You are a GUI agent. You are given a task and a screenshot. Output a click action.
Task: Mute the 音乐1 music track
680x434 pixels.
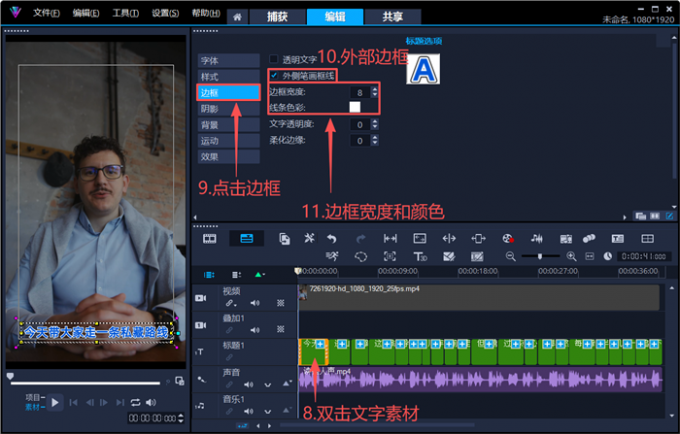click(248, 411)
